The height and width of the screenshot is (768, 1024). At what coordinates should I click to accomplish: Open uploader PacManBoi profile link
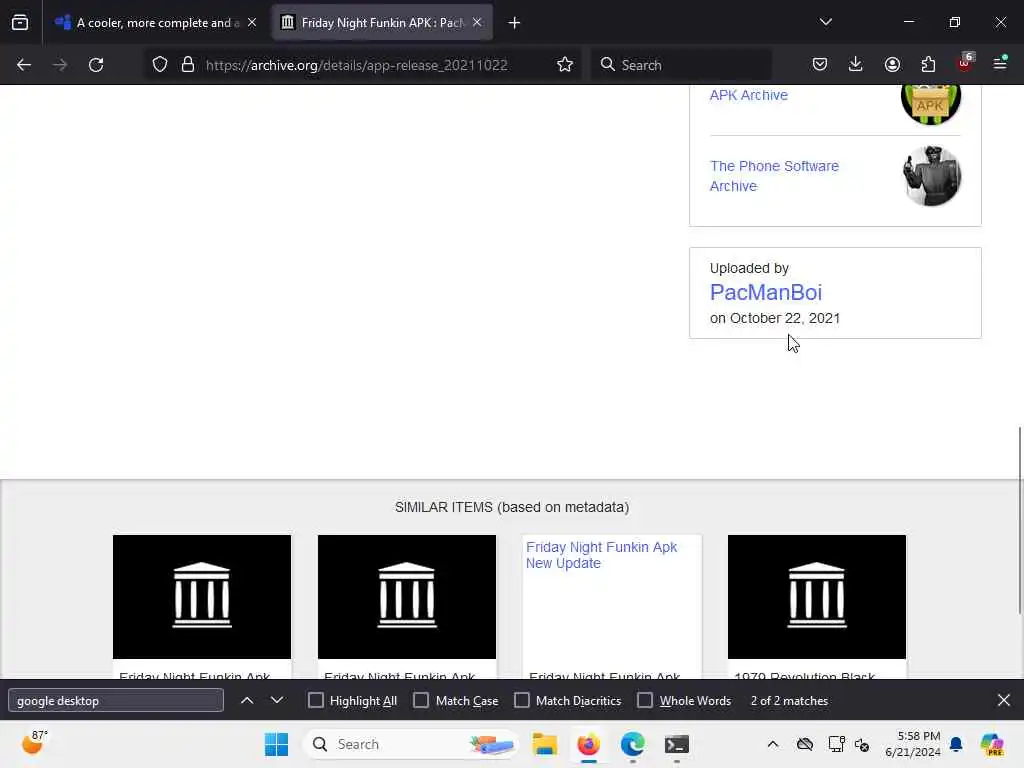765,293
